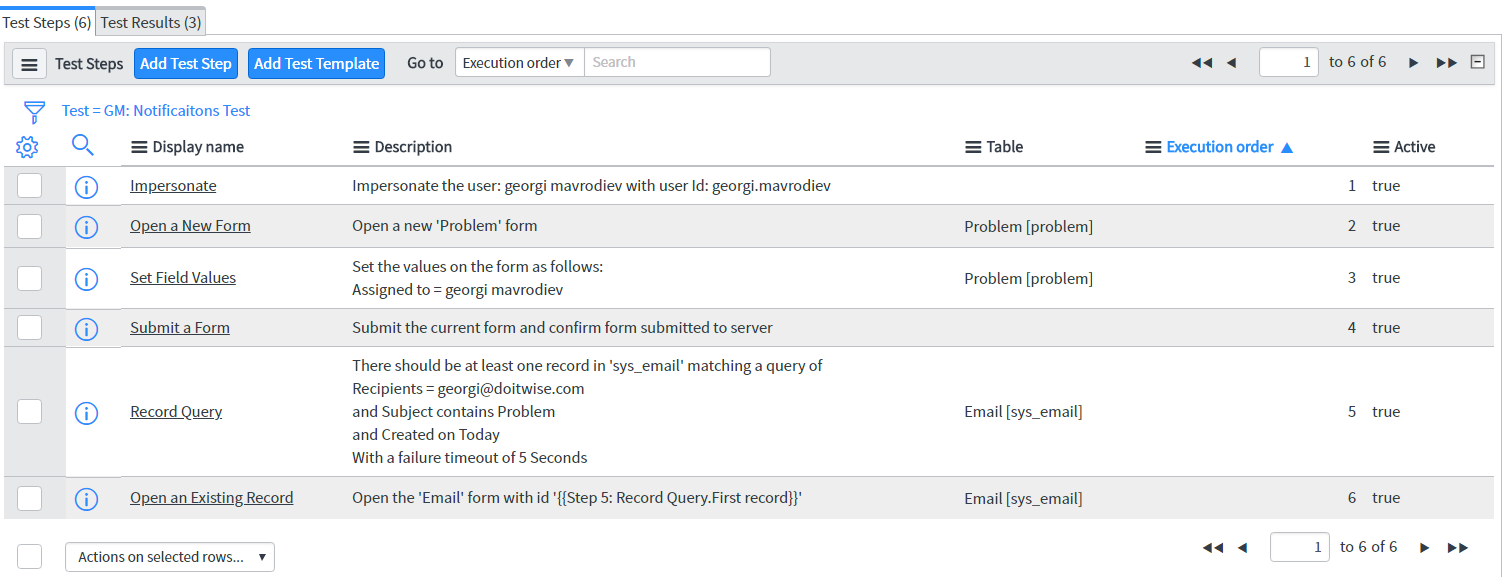Click the list search magnifier icon
The width and height of the screenshot is (1502, 577).
point(83,146)
